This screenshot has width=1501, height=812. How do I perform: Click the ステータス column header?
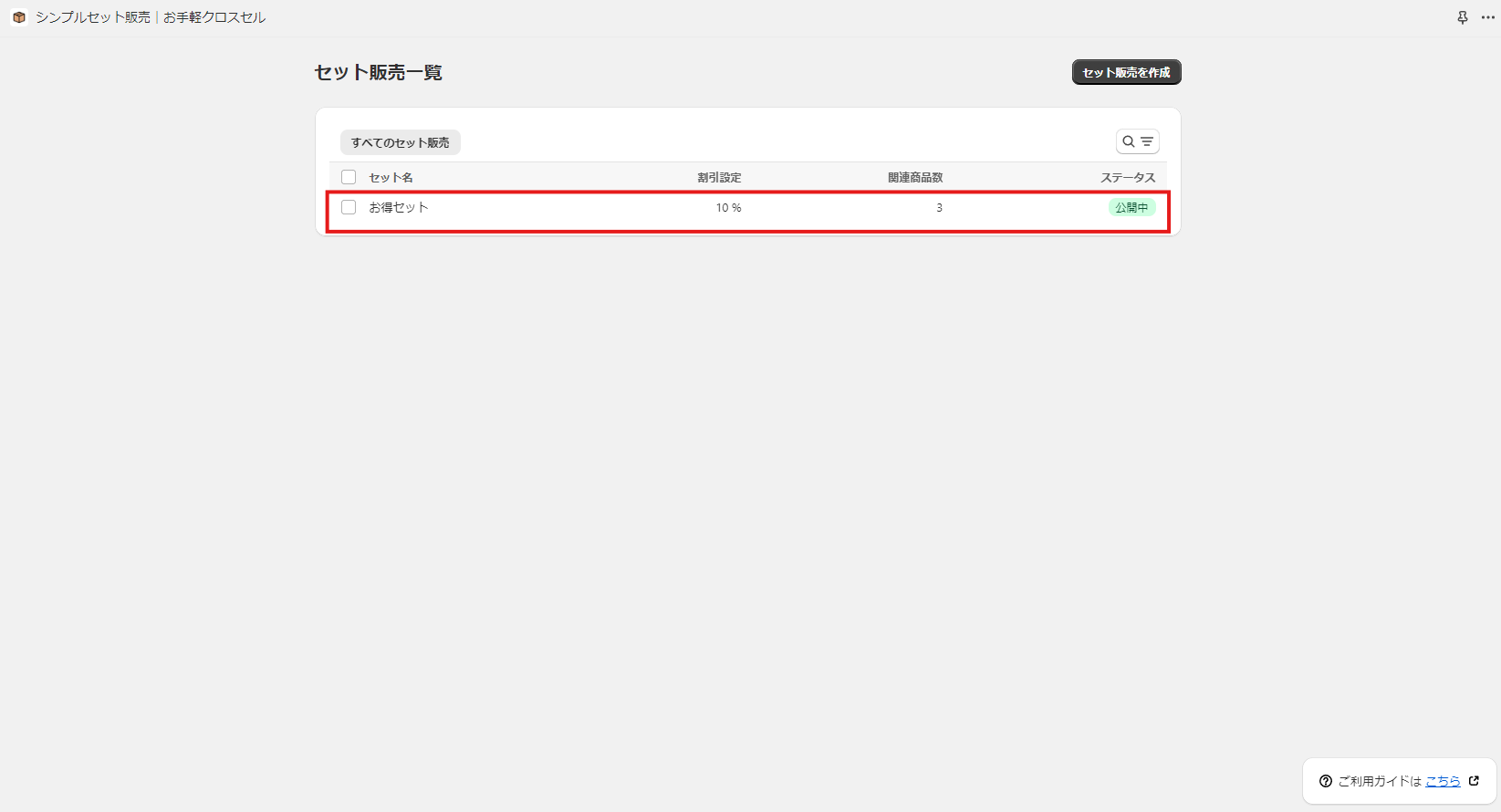pyautogui.click(x=1128, y=178)
